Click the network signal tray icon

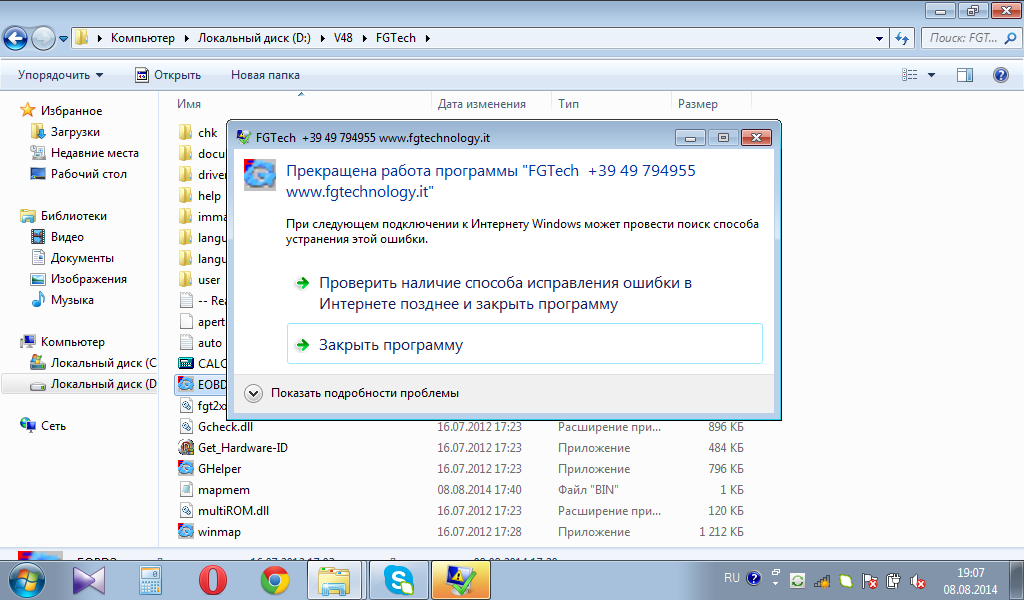[822, 580]
